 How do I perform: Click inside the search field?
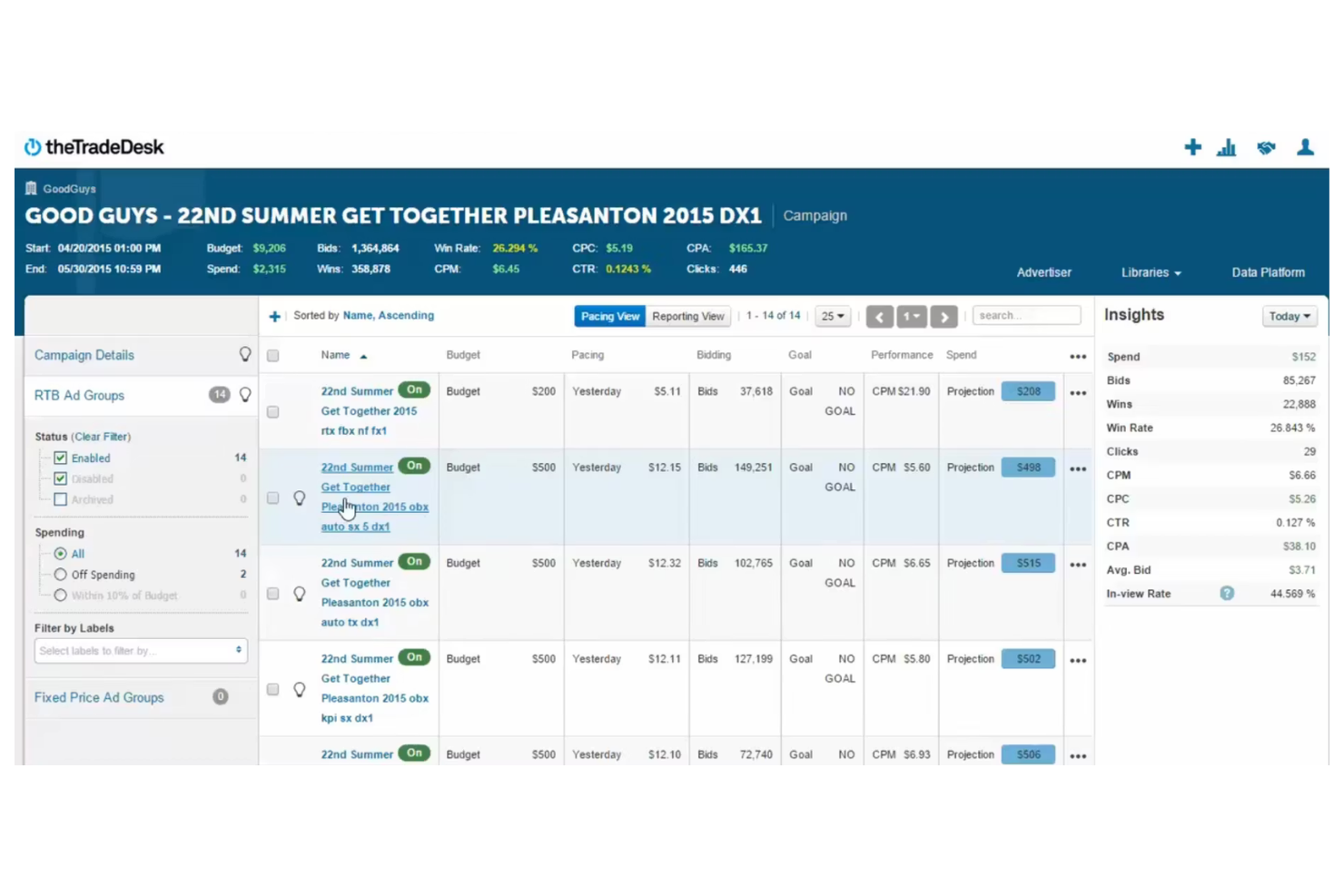tap(1025, 315)
